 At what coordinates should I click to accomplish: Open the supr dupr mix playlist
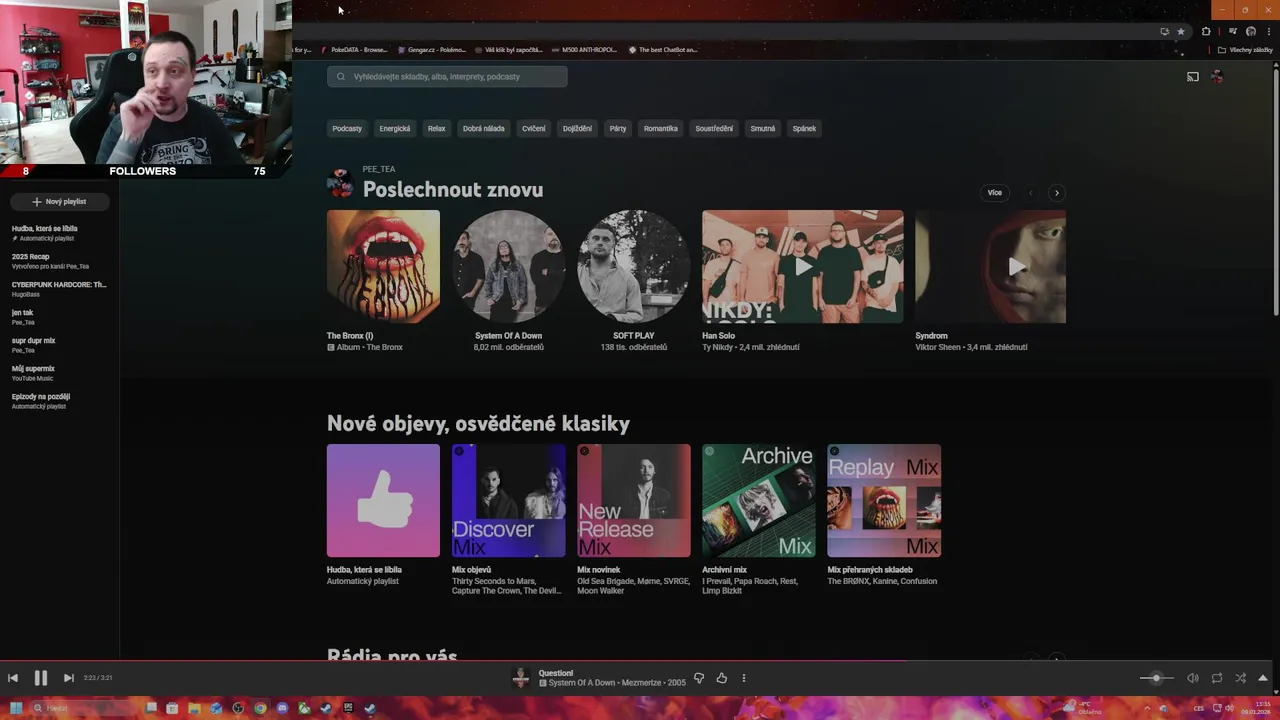pyautogui.click(x=59, y=345)
